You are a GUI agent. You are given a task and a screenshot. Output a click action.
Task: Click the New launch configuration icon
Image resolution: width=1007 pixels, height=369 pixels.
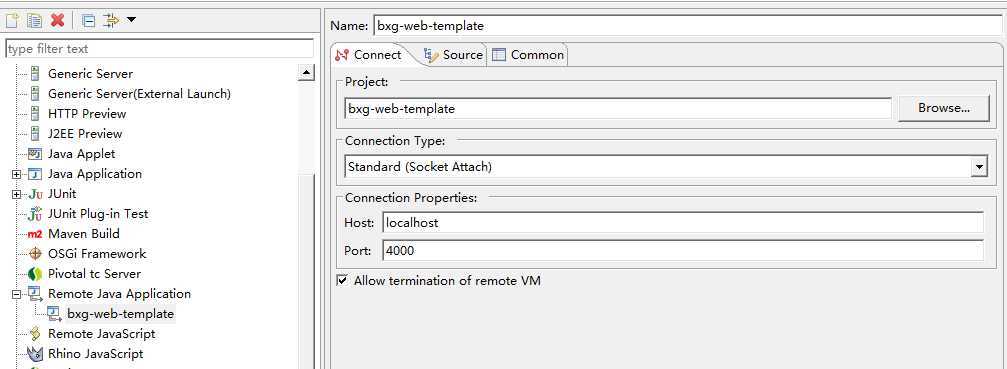pos(12,20)
